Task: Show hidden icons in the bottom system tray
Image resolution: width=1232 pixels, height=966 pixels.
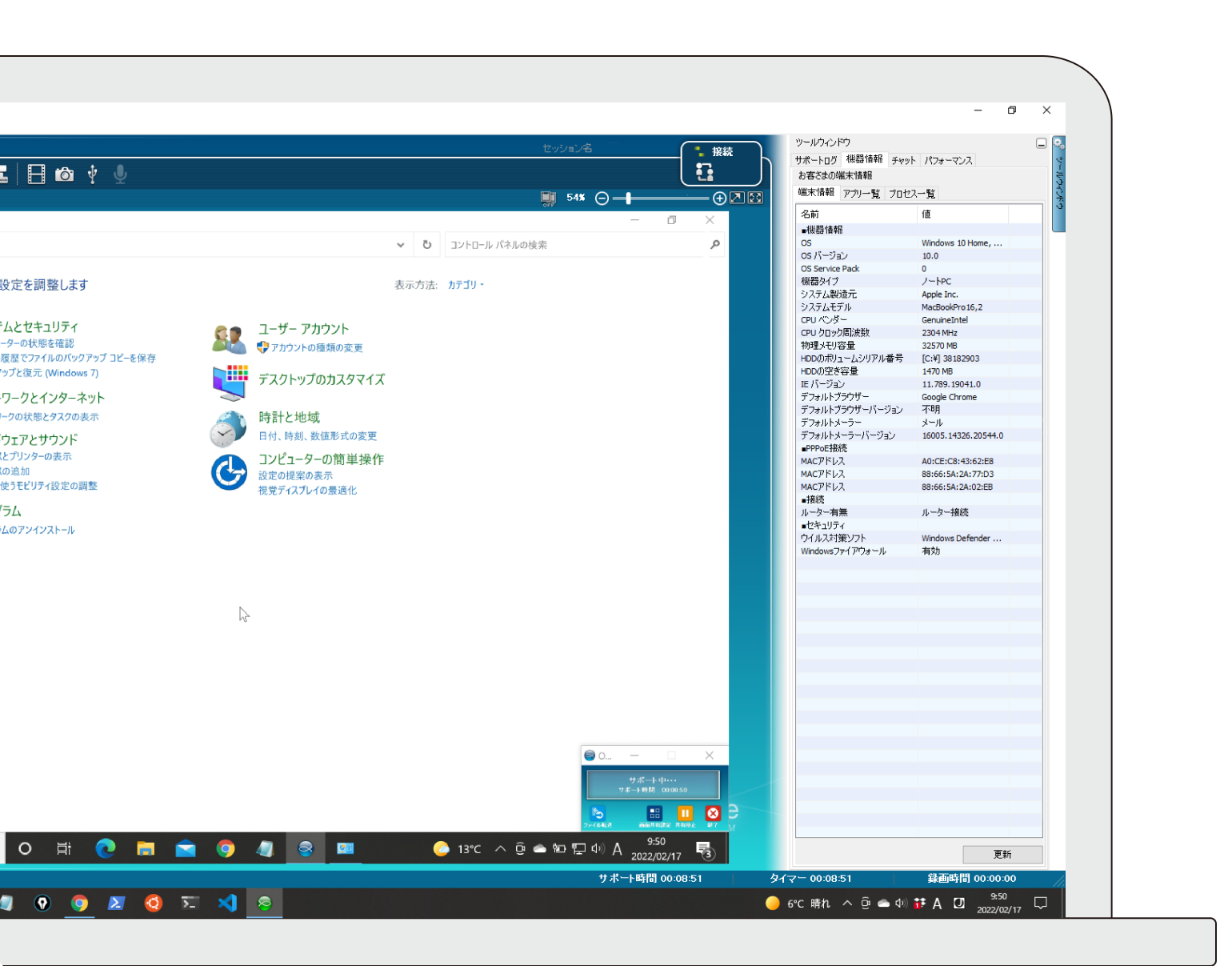Action: click(847, 904)
